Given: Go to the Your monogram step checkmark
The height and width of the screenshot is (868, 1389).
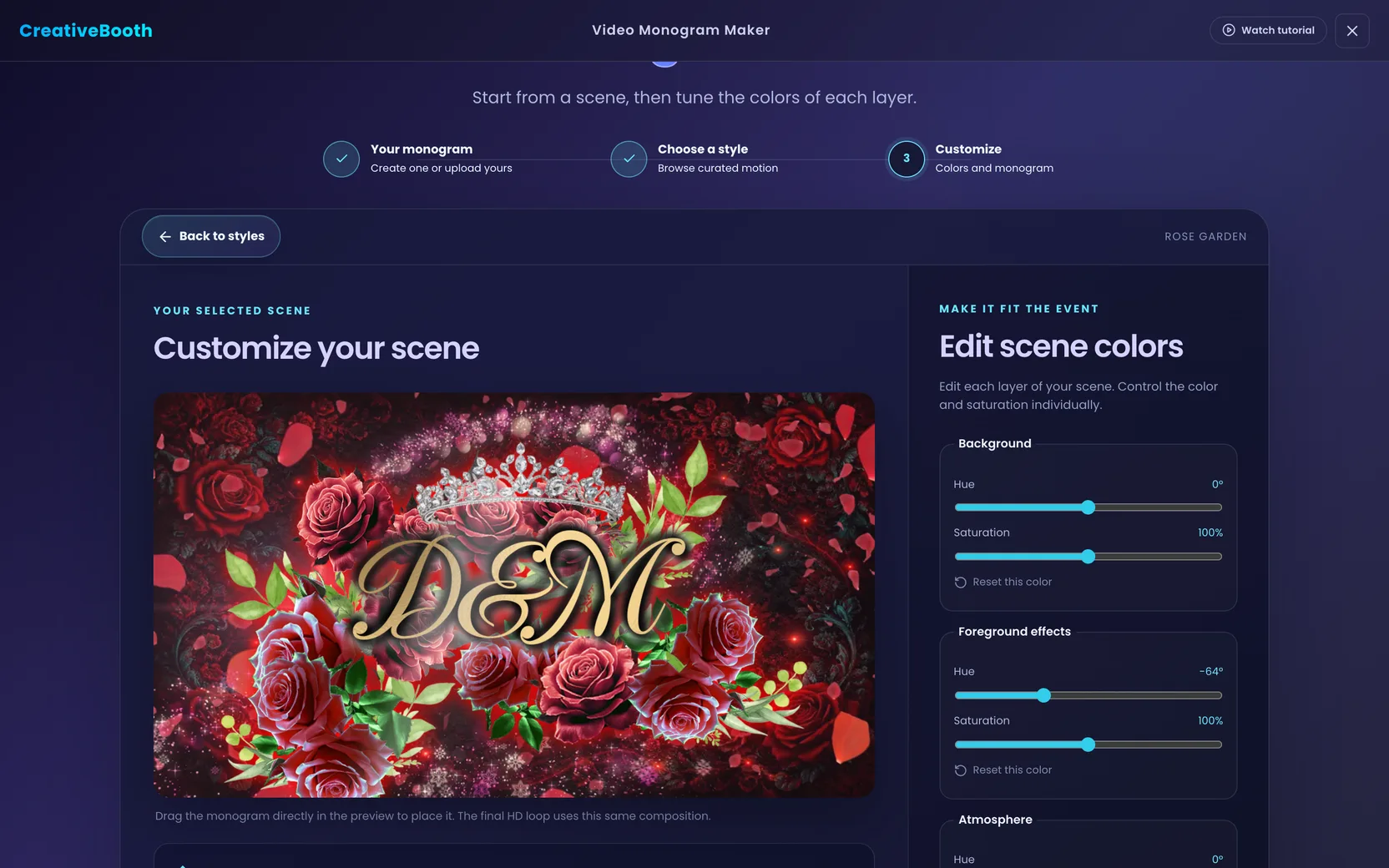Looking at the screenshot, I should [341, 159].
